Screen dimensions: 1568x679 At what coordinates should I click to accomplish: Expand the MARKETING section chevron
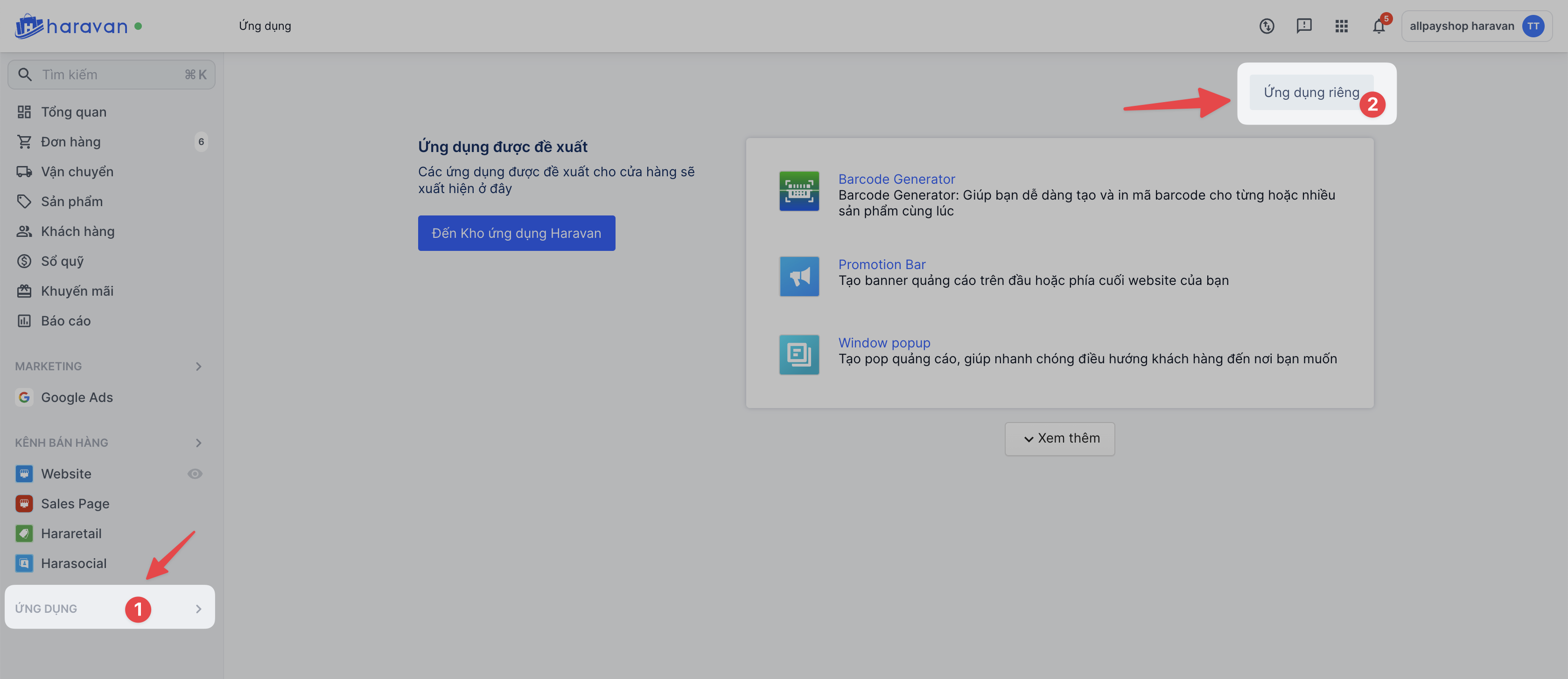coord(198,366)
